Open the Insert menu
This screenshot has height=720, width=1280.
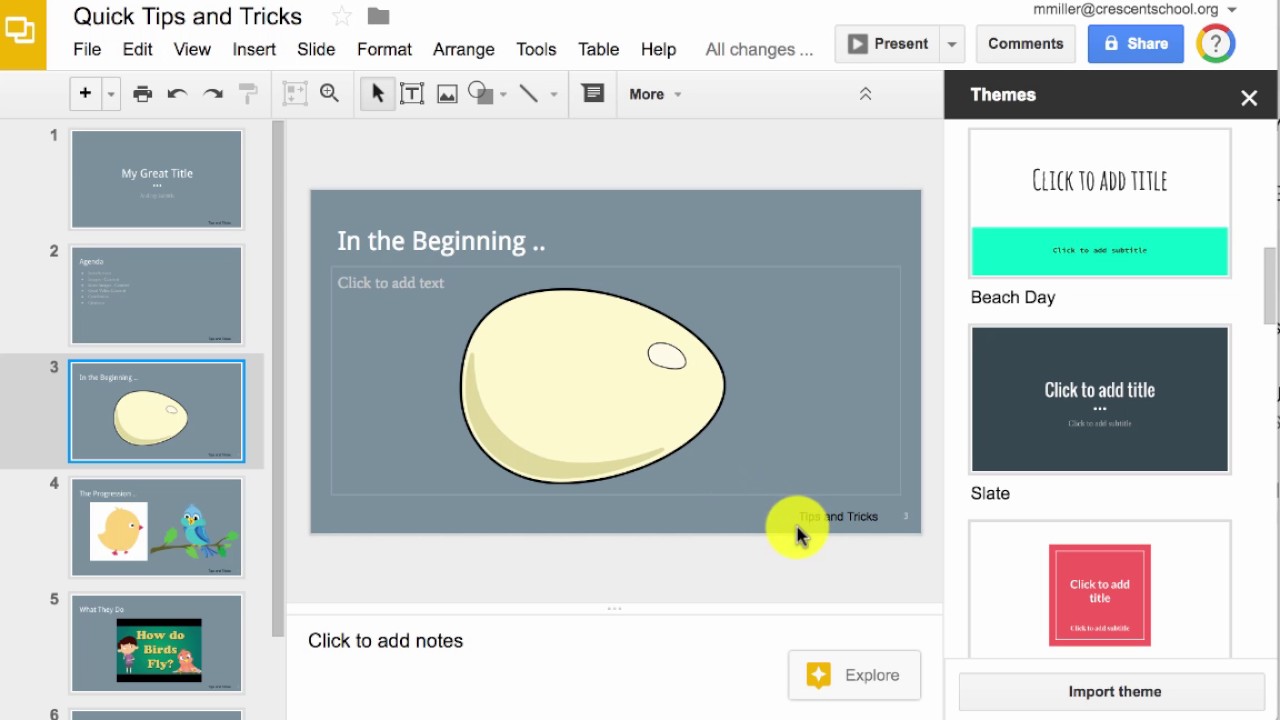point(254,49)
